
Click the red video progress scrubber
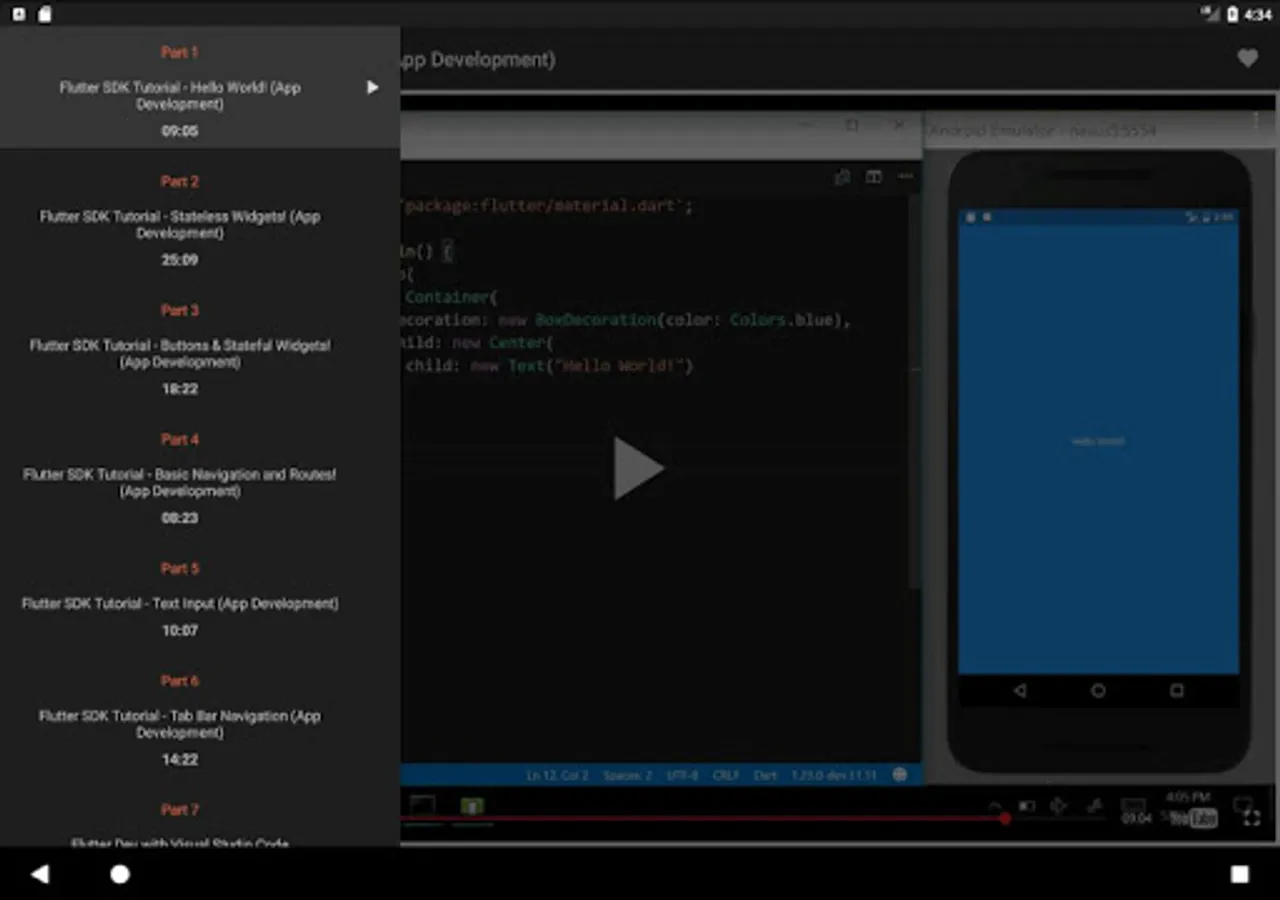coord(1004,818)
